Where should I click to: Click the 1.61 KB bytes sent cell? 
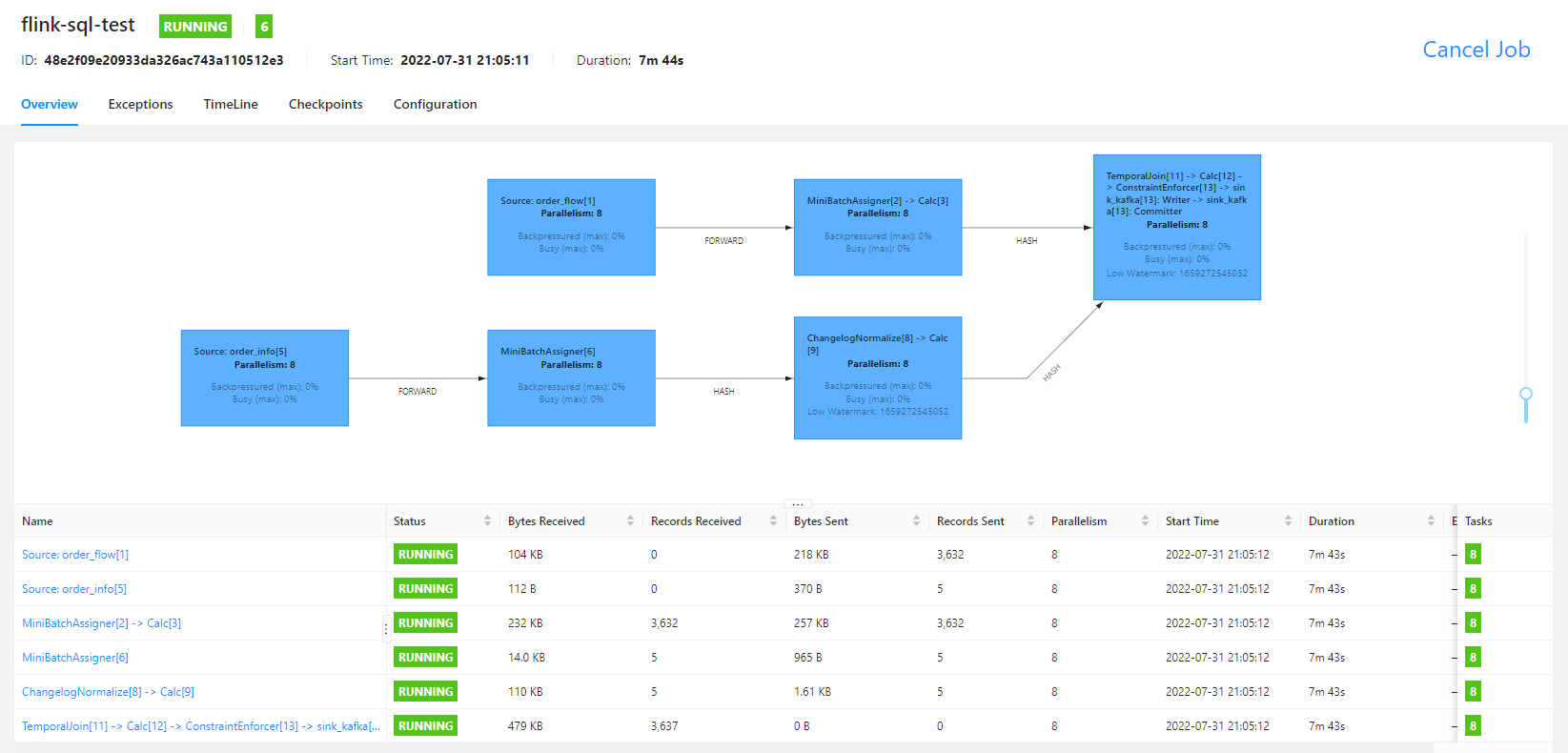click(812, 692)
